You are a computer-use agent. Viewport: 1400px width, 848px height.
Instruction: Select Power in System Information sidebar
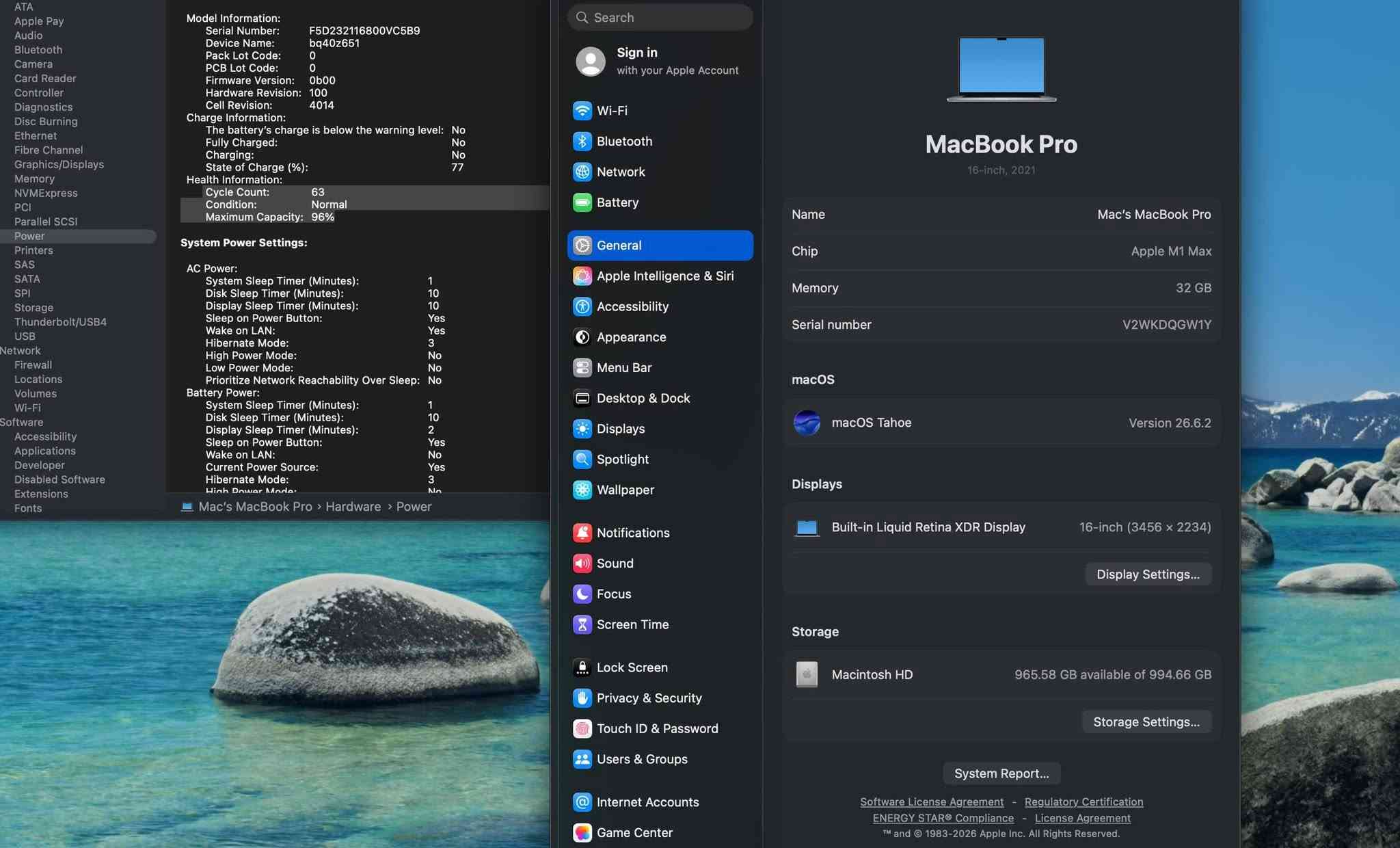[x=77, y=236]
